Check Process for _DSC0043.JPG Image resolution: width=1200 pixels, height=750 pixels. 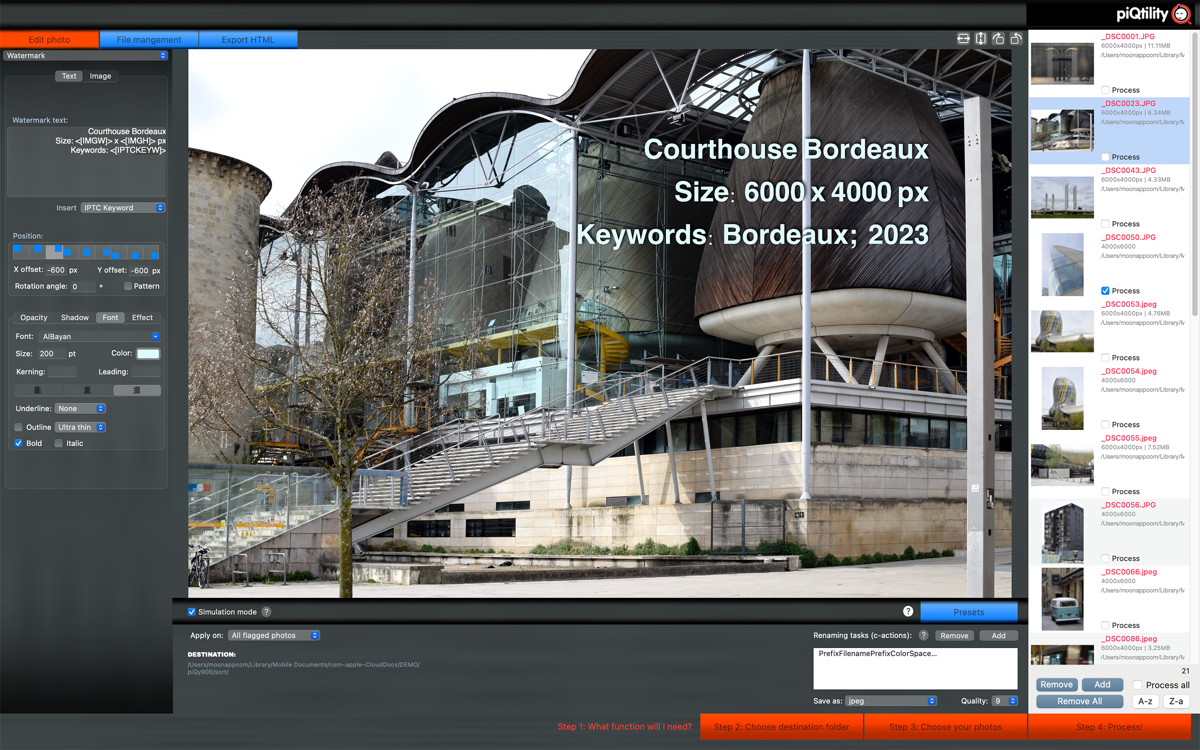click(1105, 224)
